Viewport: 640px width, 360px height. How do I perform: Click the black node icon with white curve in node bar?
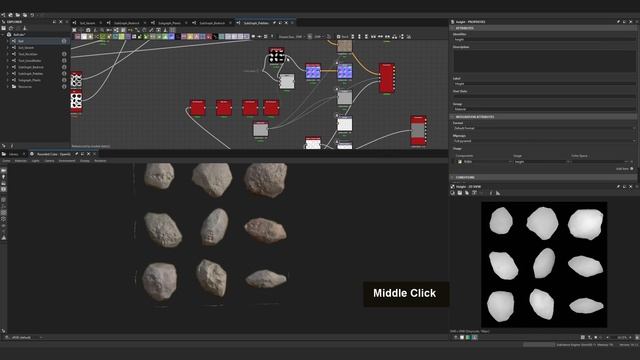[x=215, y=37]
